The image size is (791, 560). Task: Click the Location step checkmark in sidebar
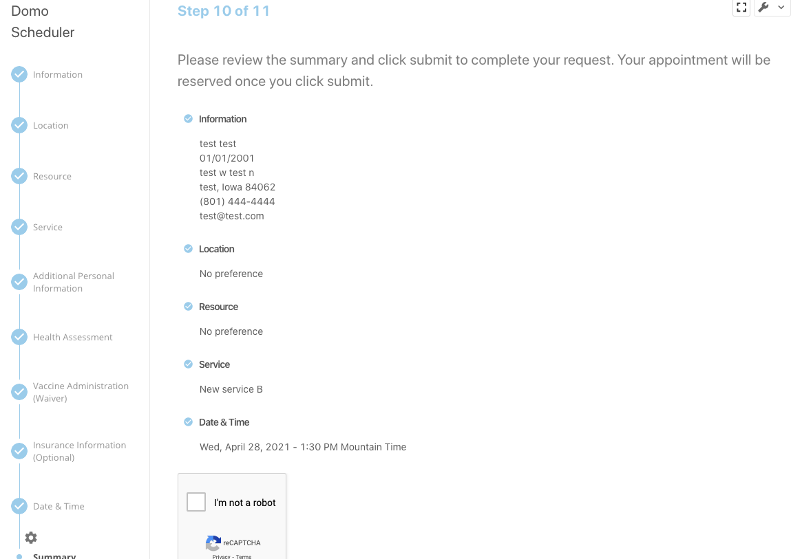19,125
